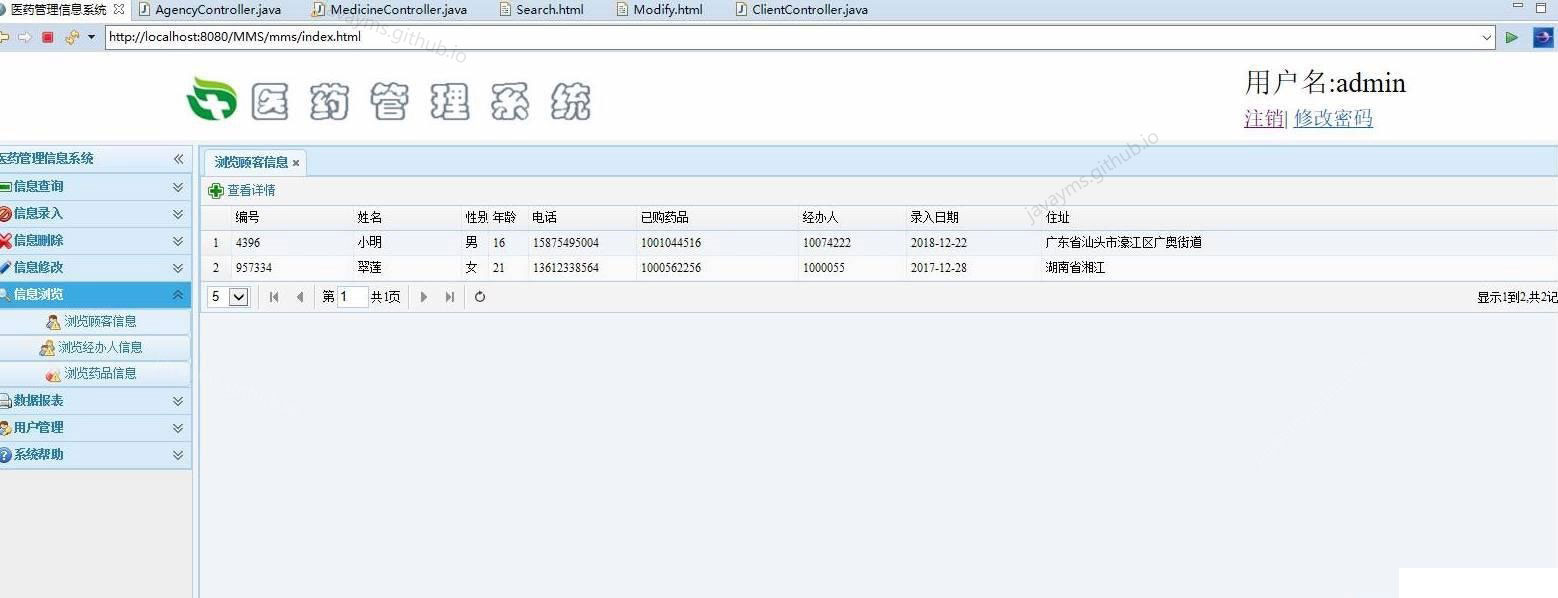Click the 注销 logout link

tap(1261, 118)
